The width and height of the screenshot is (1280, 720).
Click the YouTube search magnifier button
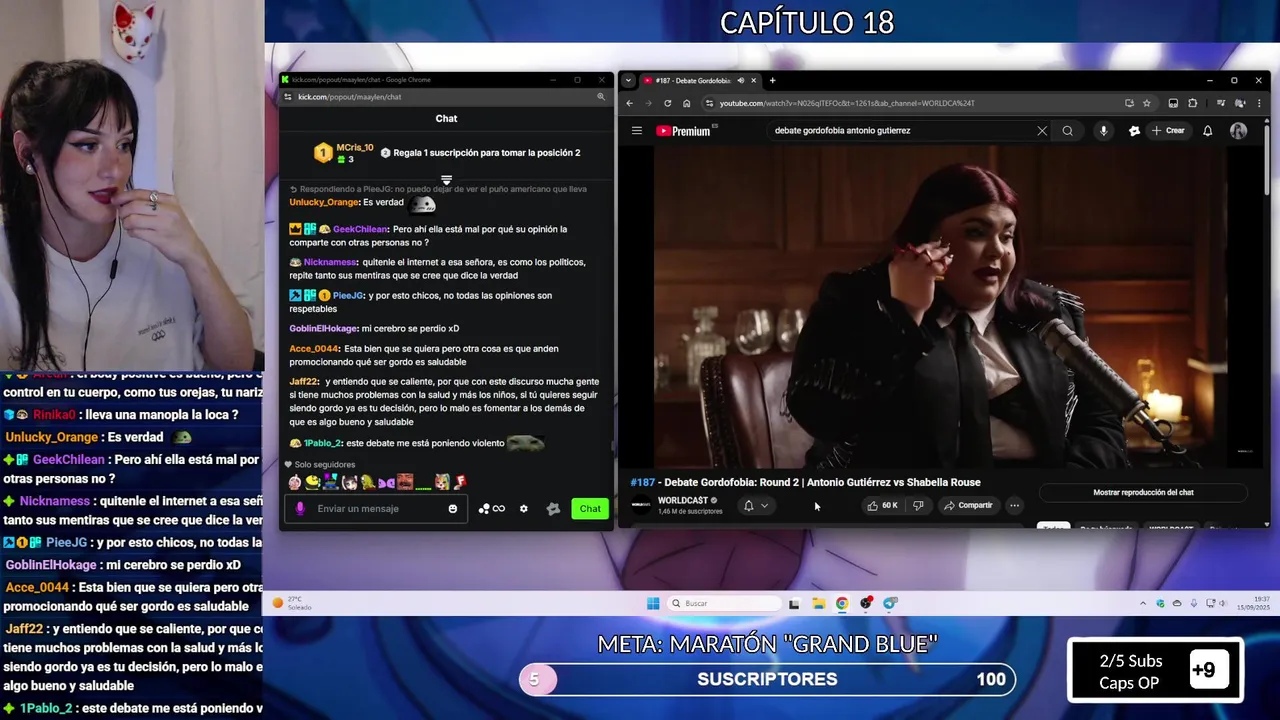click(x=1067, y=131)
